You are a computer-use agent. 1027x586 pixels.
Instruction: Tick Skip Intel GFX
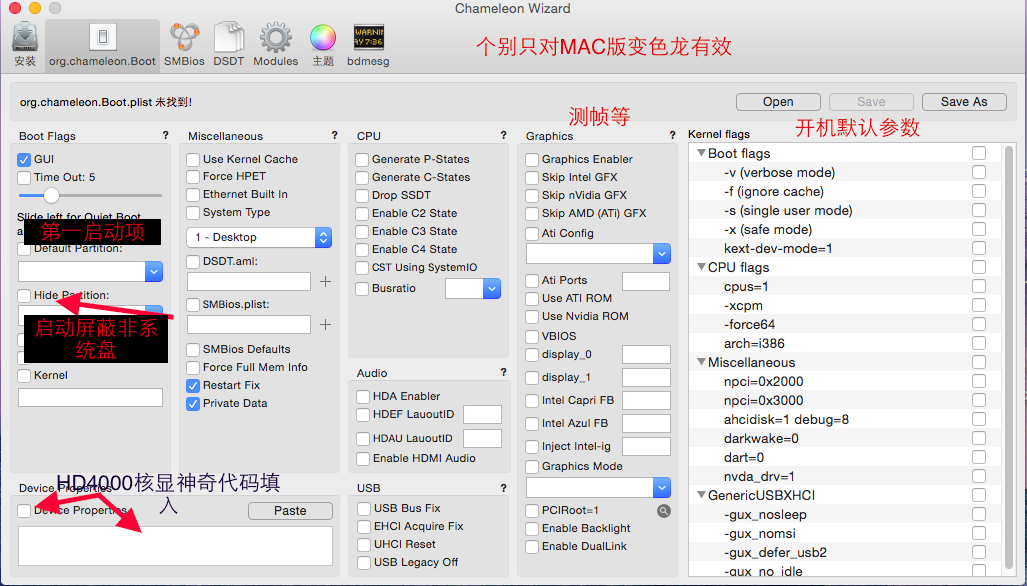click(532, 177)
